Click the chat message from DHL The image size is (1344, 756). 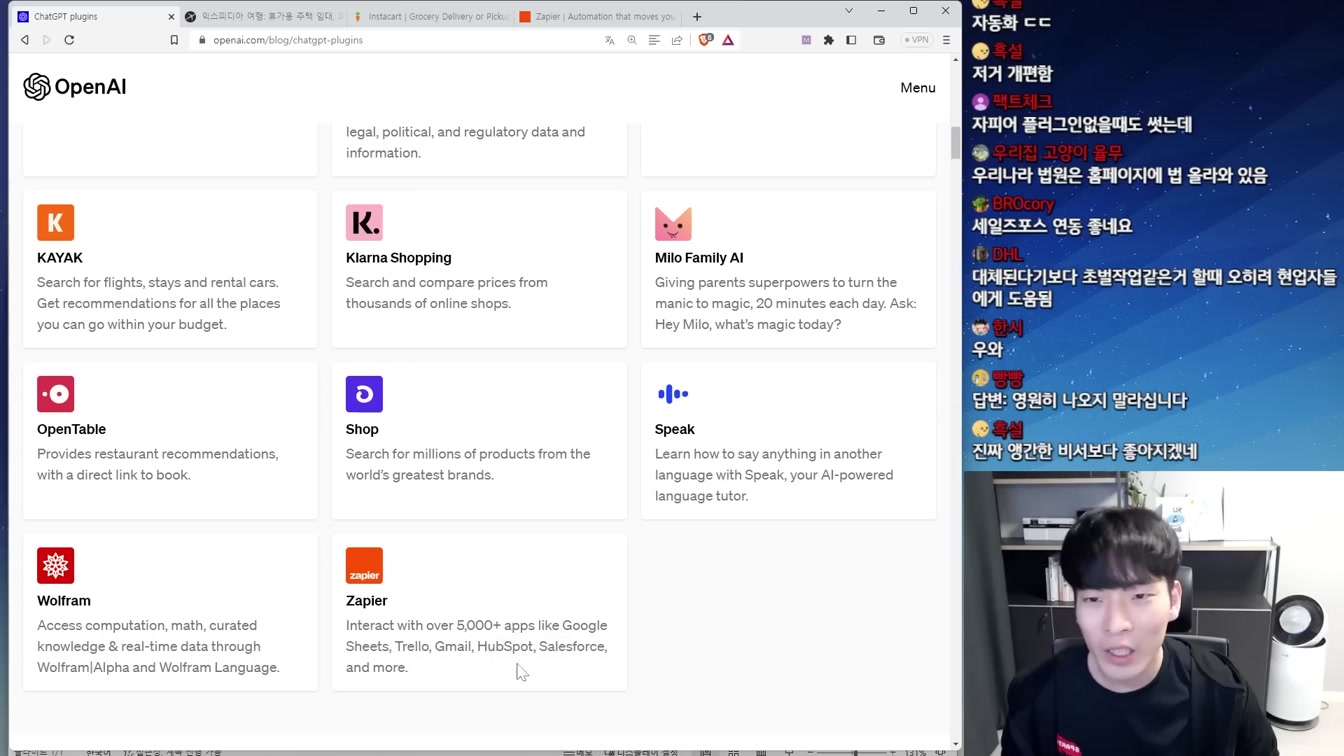(x=1154, y=277)
